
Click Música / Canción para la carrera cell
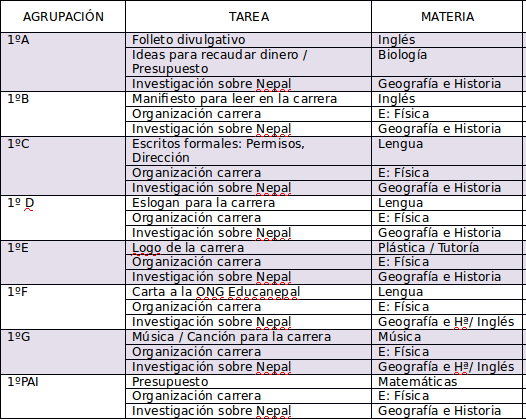pos(249,337)
